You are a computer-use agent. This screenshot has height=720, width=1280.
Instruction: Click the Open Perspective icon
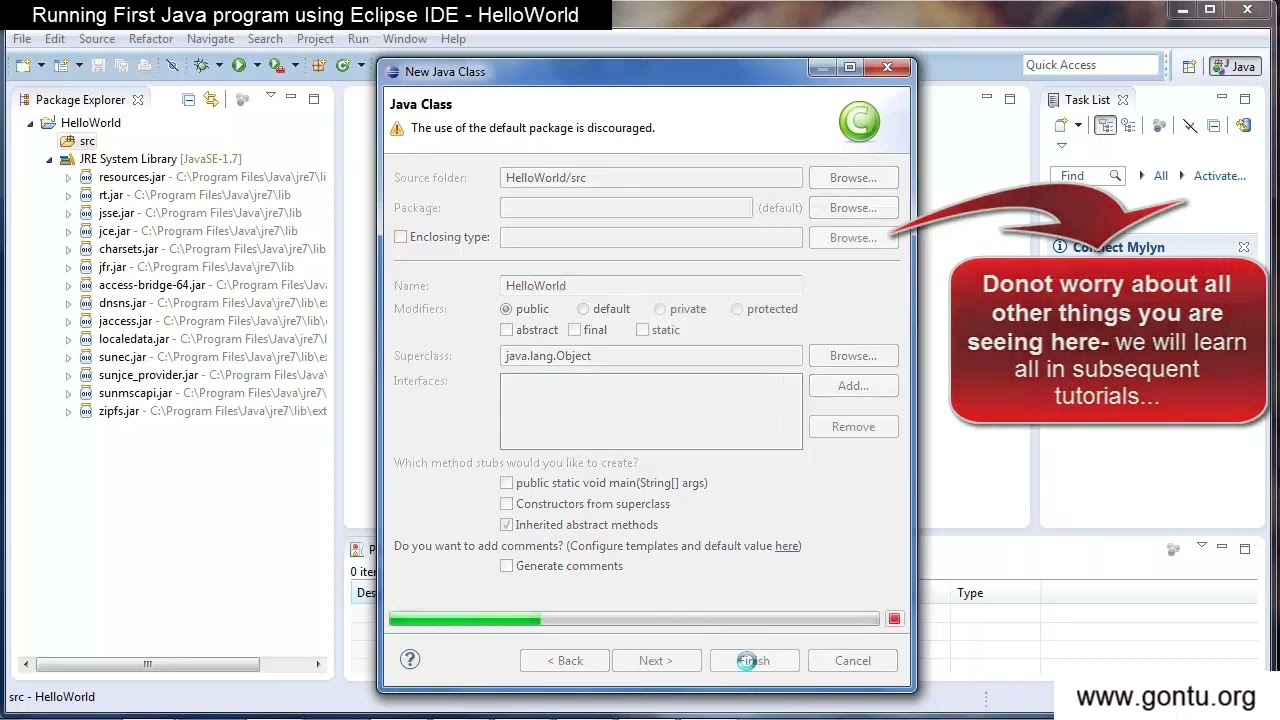[x=1189, y=67]
